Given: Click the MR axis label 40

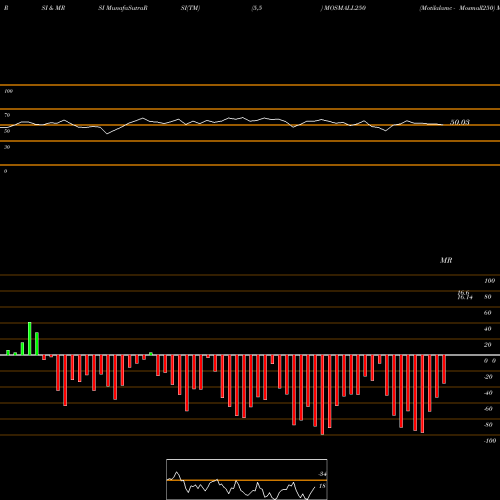Looking at the screenshot, I should pyautogui.click(x=488, y=329).
